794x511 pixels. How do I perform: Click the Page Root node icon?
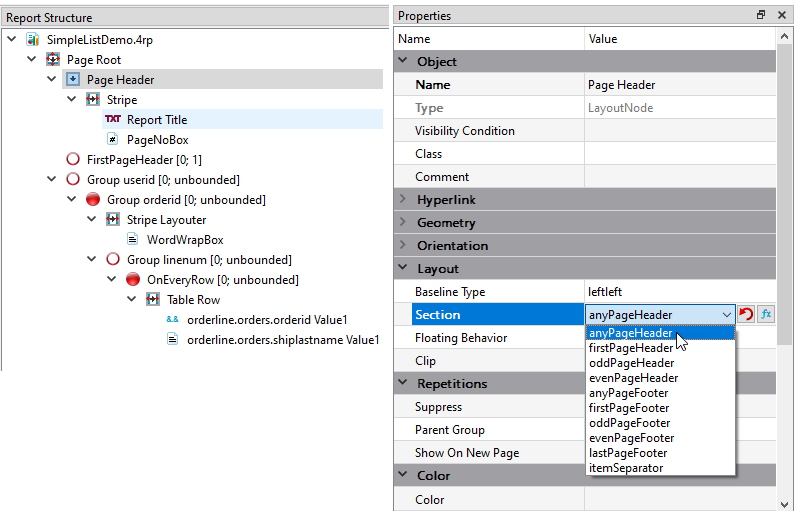[53, 59]
